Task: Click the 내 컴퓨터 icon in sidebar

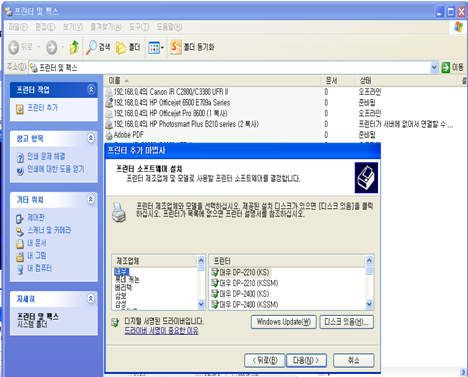Action: (20, 269)
